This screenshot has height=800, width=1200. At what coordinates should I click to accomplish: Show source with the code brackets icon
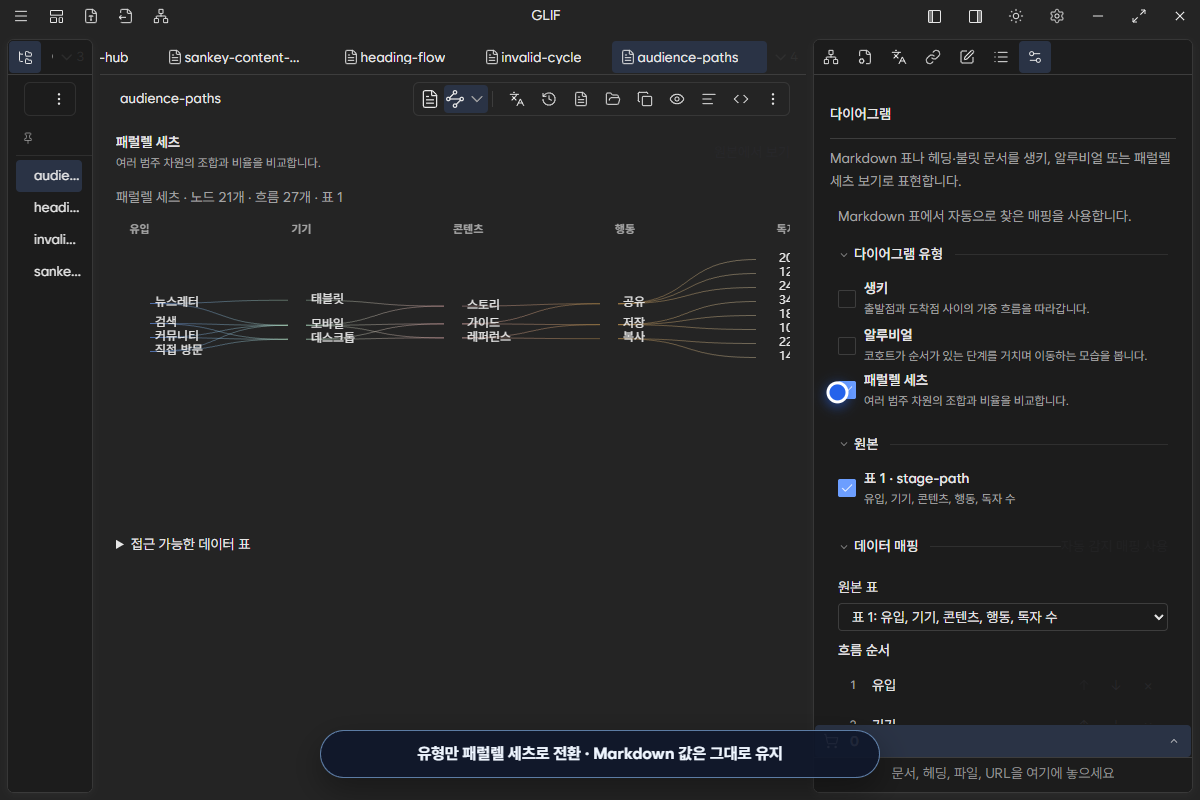[741, 99]
